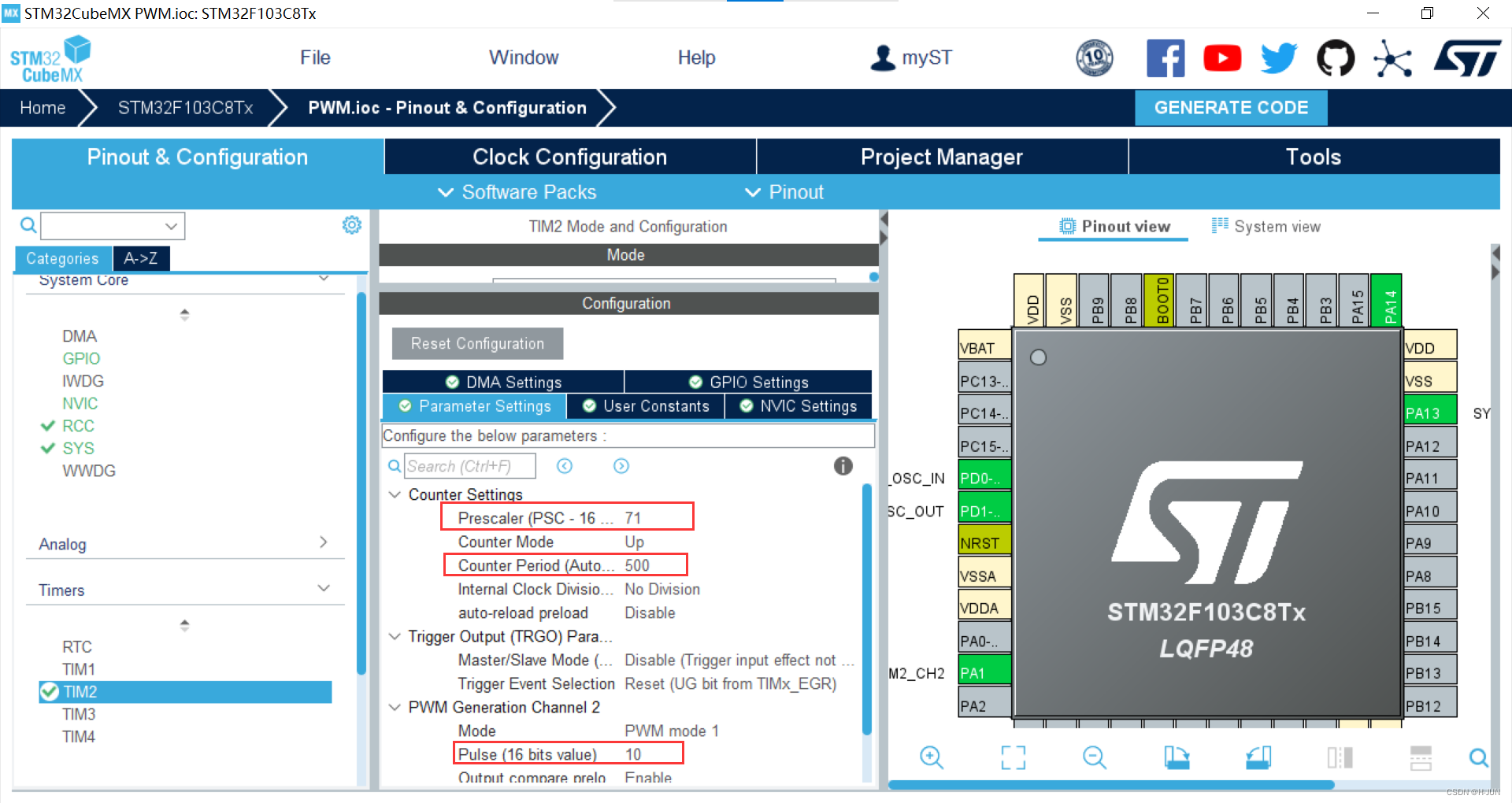Screen dimensions: 1512x803
Task: Click the 10-year anniversary badge icon
Action: coord(1095,57)
